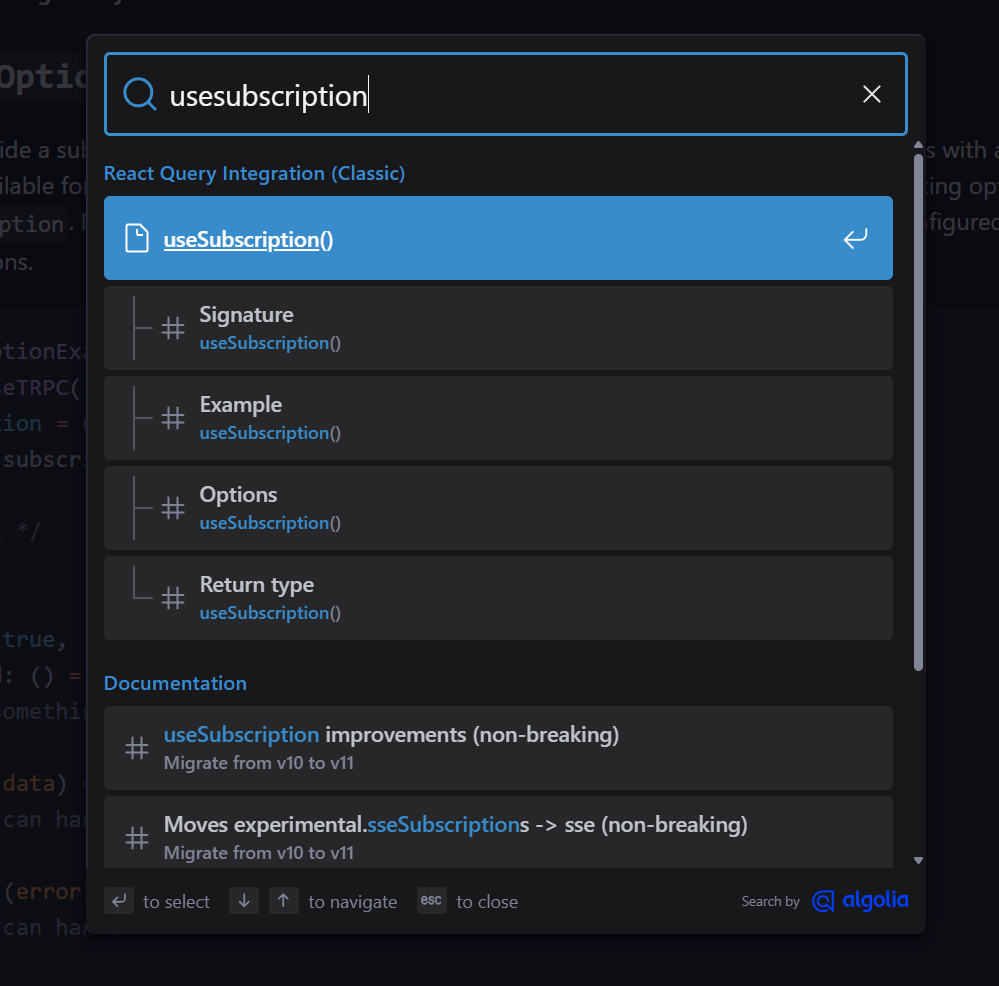Click the hash icon beside Example

[x=173, y=418]
